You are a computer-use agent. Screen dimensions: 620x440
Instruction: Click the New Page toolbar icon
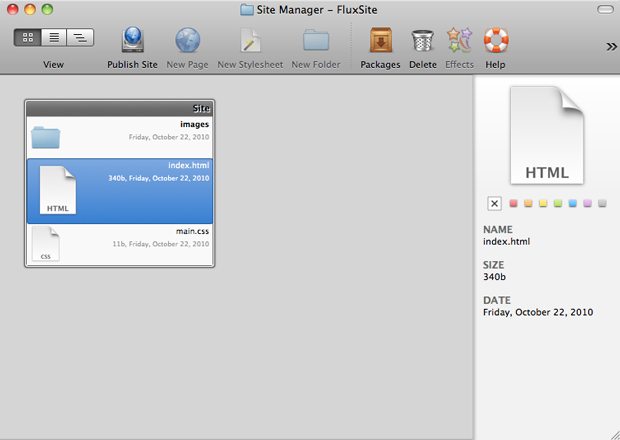click(187, 40)
